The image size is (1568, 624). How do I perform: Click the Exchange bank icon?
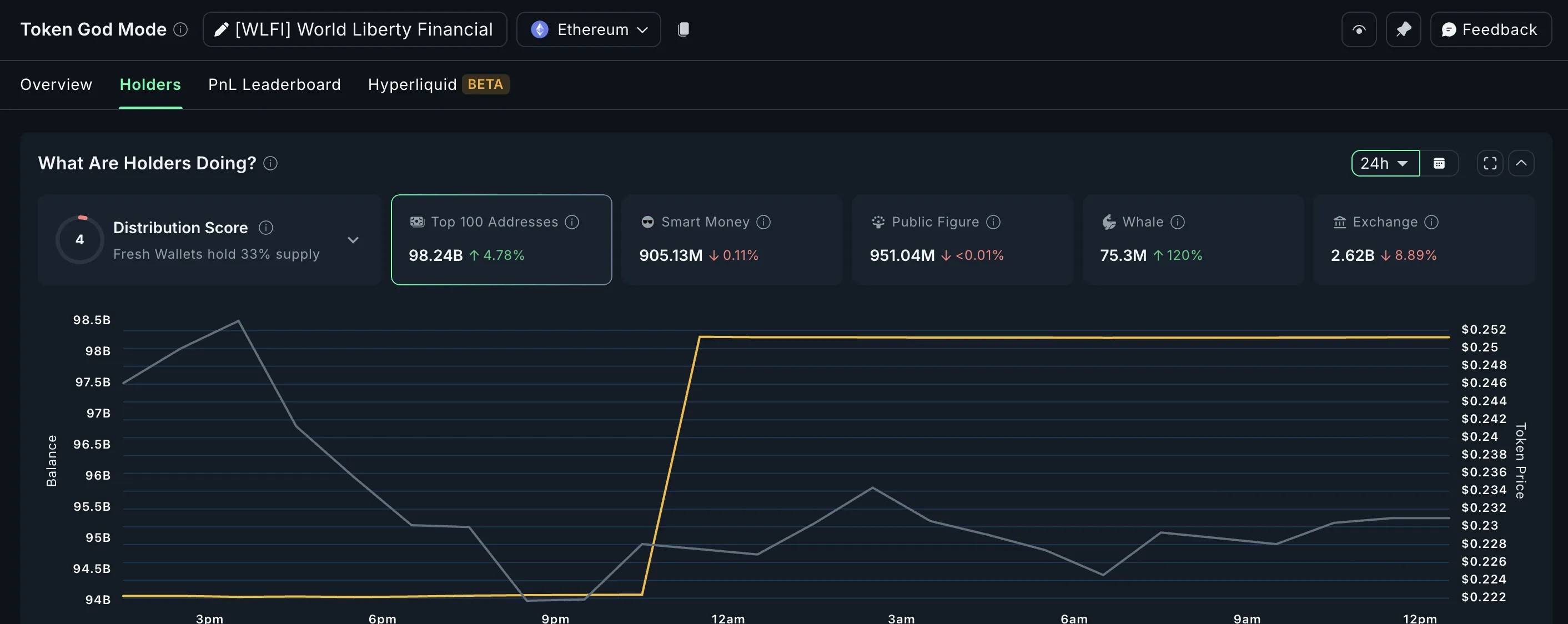pos(1339,222)
